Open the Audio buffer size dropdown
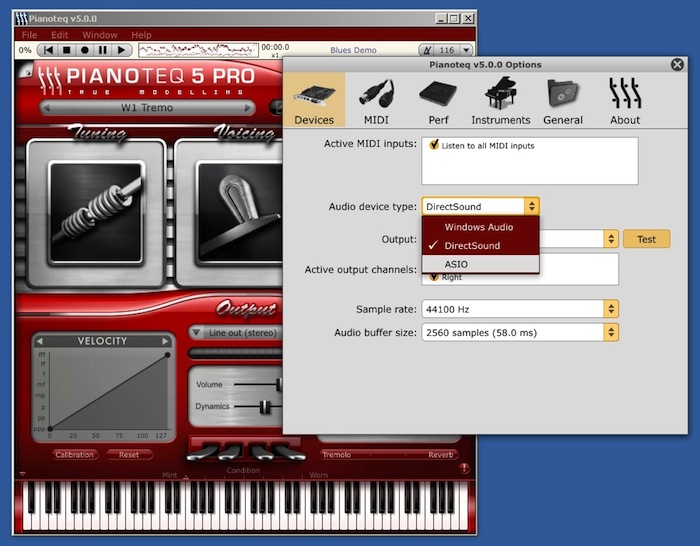The width and height of the screenshot is (700, 546). click(520, 333)
